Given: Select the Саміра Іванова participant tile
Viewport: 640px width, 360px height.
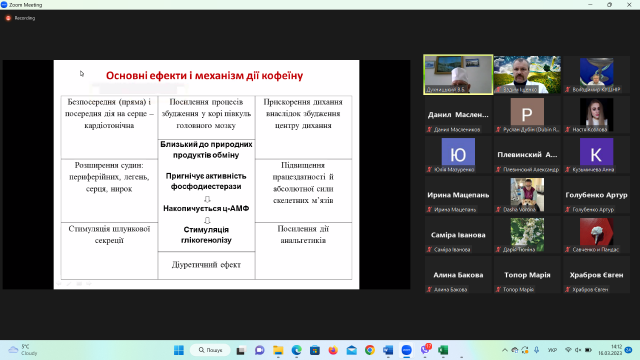Looking at the screenshot, I should 458,235.
